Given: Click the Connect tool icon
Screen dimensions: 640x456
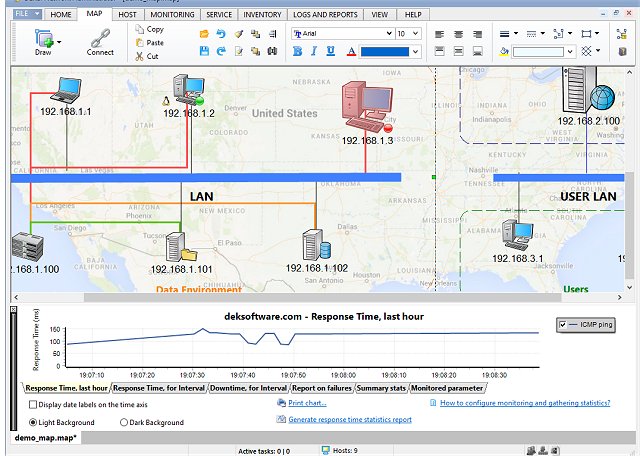Looking at the screenshot, I should pos(100,40).
